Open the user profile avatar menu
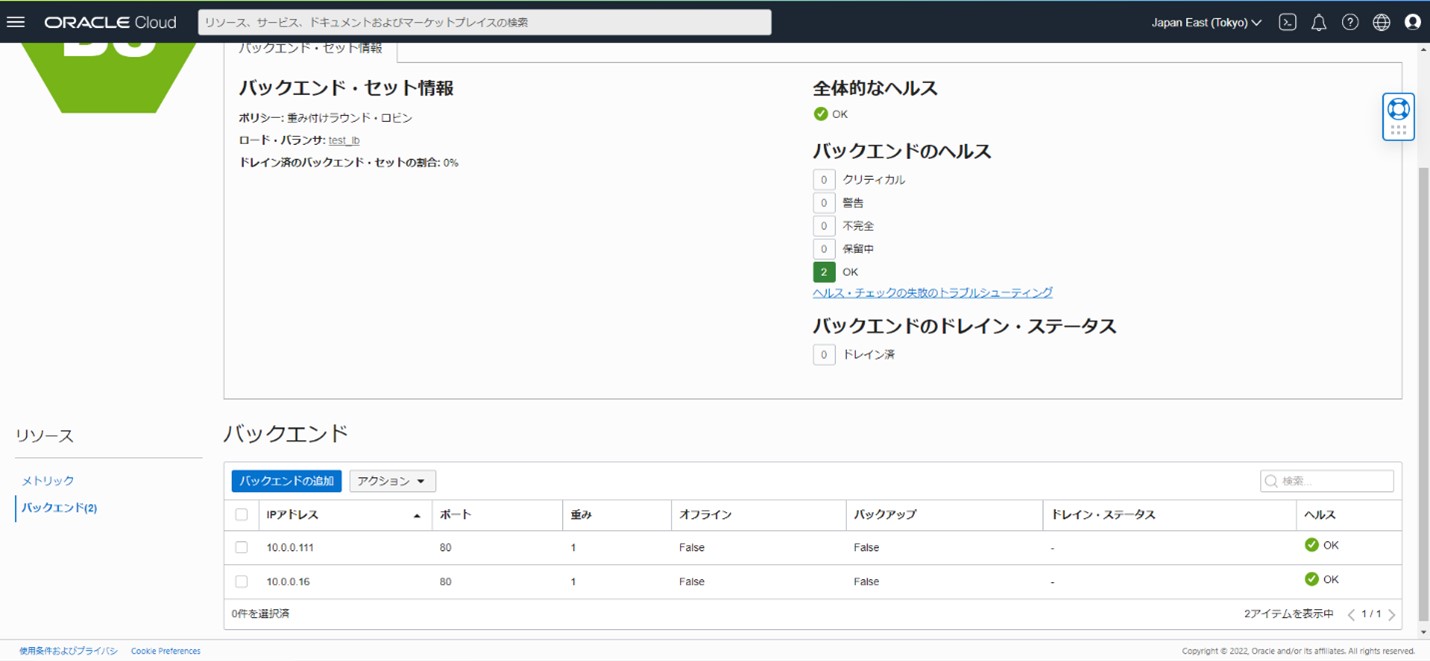1430x661 pixels. (x=1412, y=22)
